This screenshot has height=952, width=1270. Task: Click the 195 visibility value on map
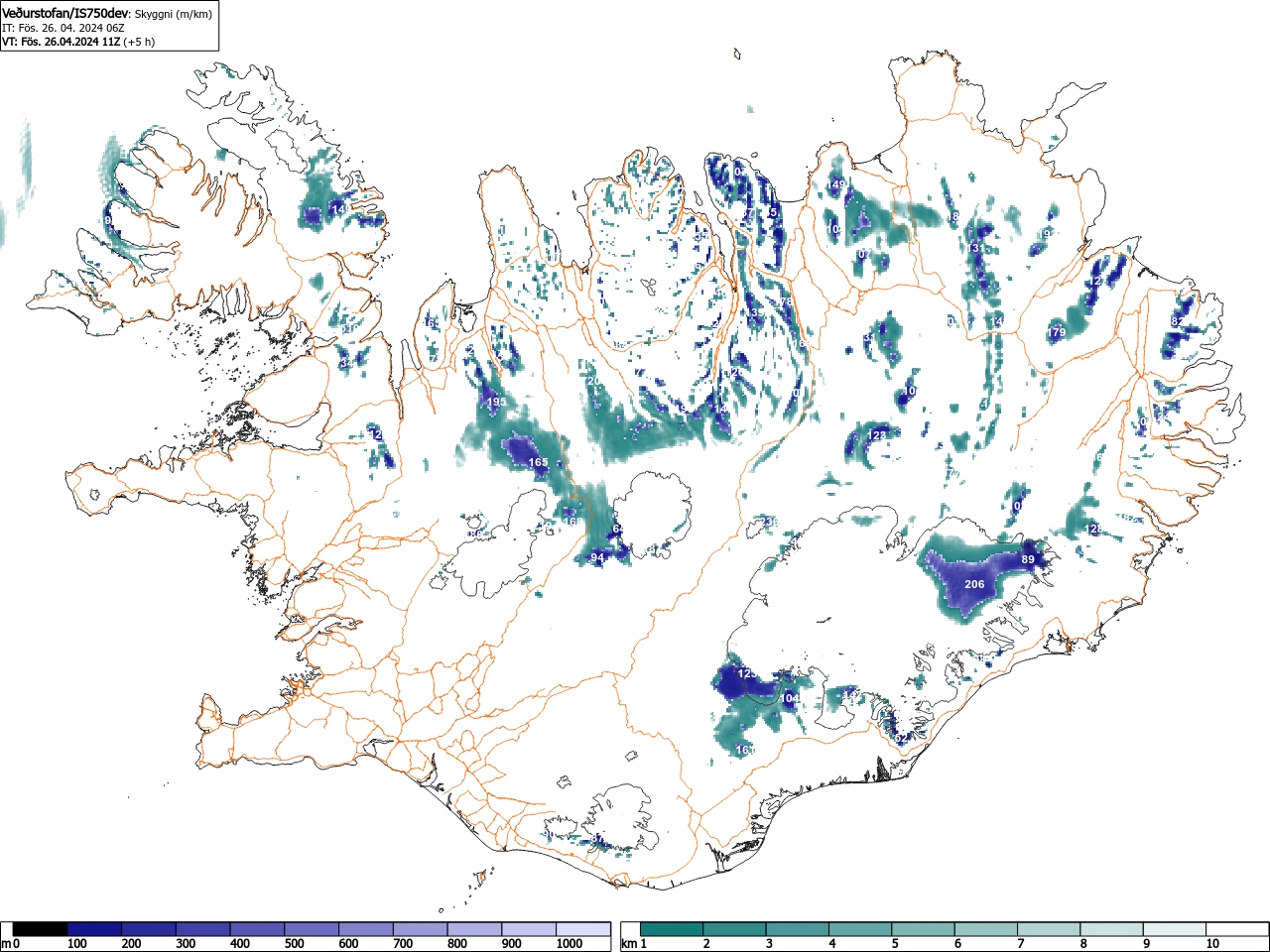coord(497,402)
